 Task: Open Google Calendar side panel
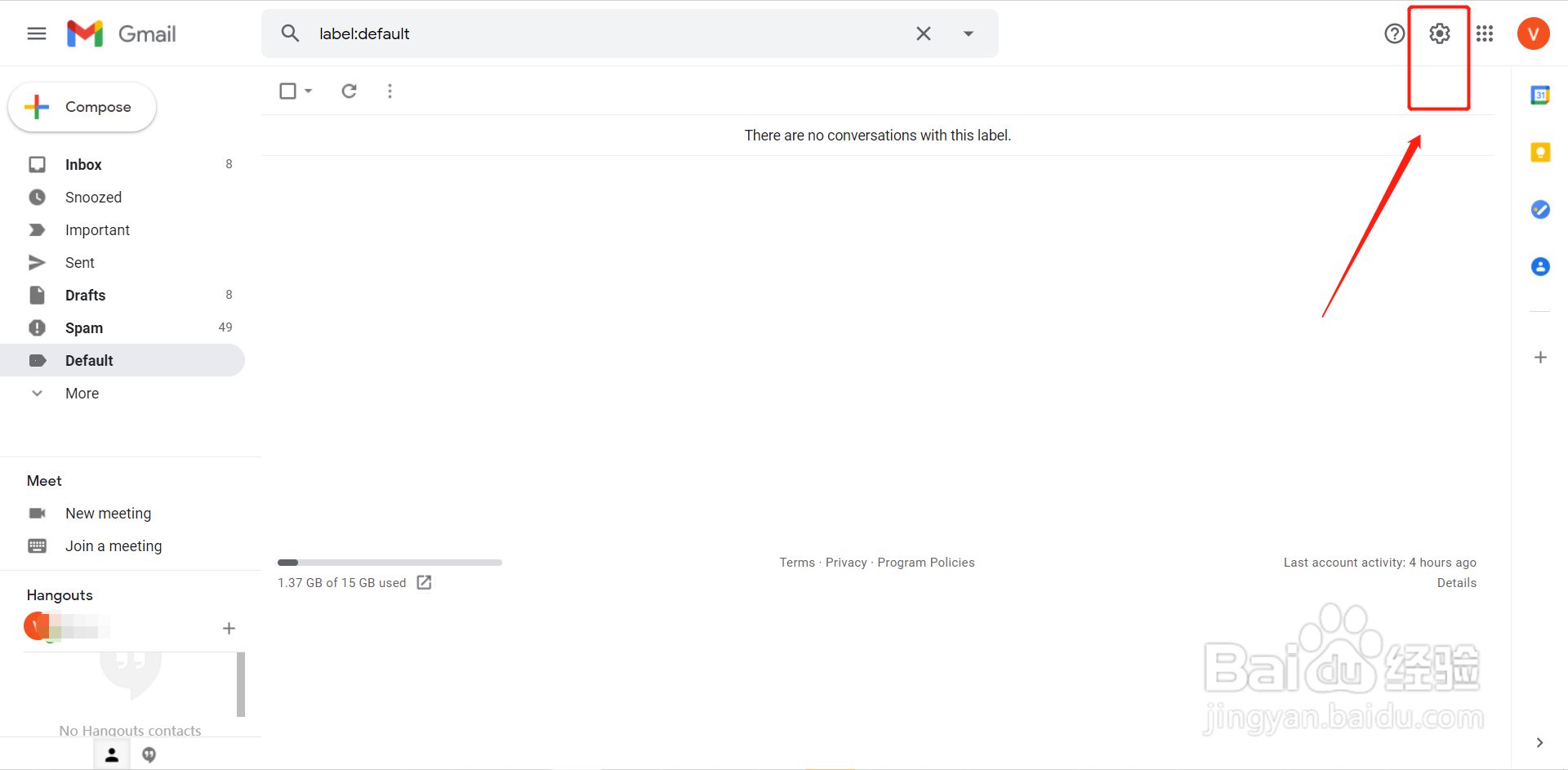(x=1540, y=96)
